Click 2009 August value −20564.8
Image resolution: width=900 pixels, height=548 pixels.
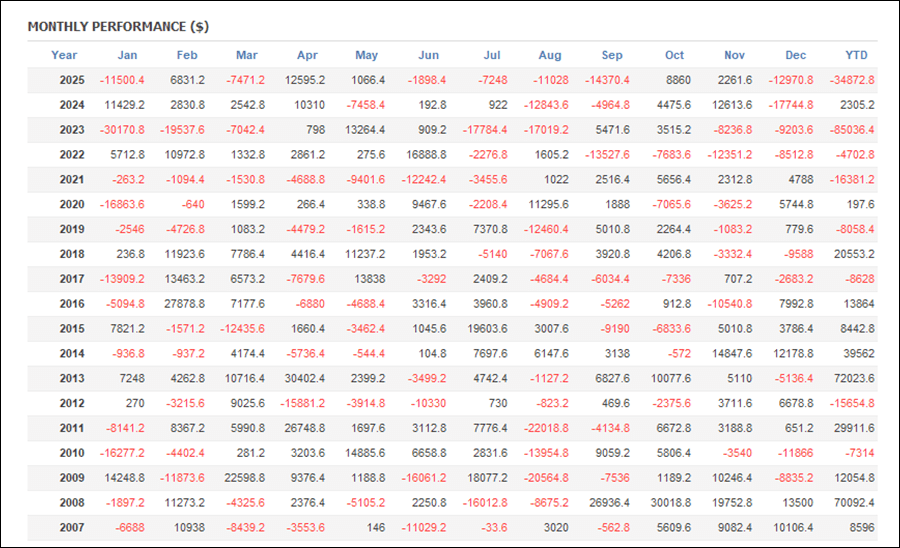click(543, 476)
